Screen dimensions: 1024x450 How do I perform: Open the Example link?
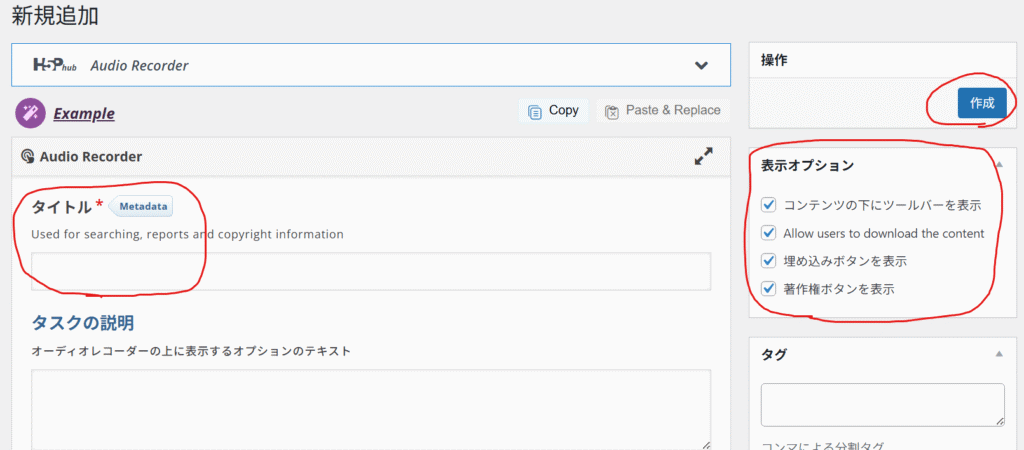pos(84,114)
